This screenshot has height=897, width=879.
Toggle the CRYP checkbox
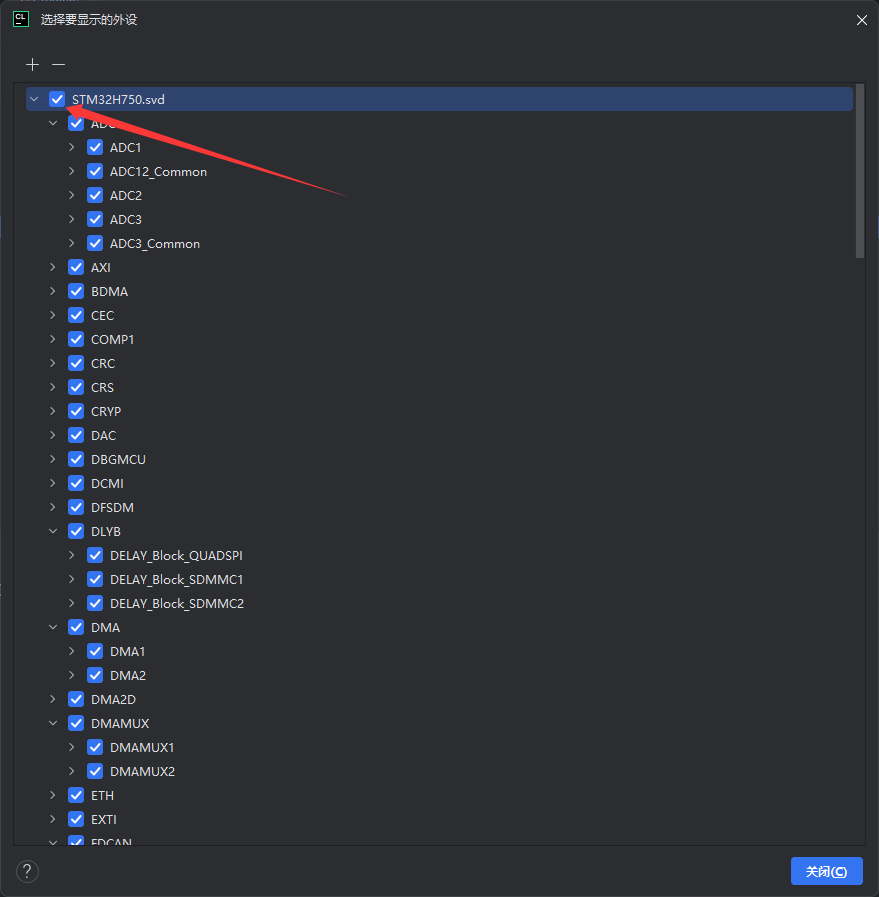[x=76, y=412]
